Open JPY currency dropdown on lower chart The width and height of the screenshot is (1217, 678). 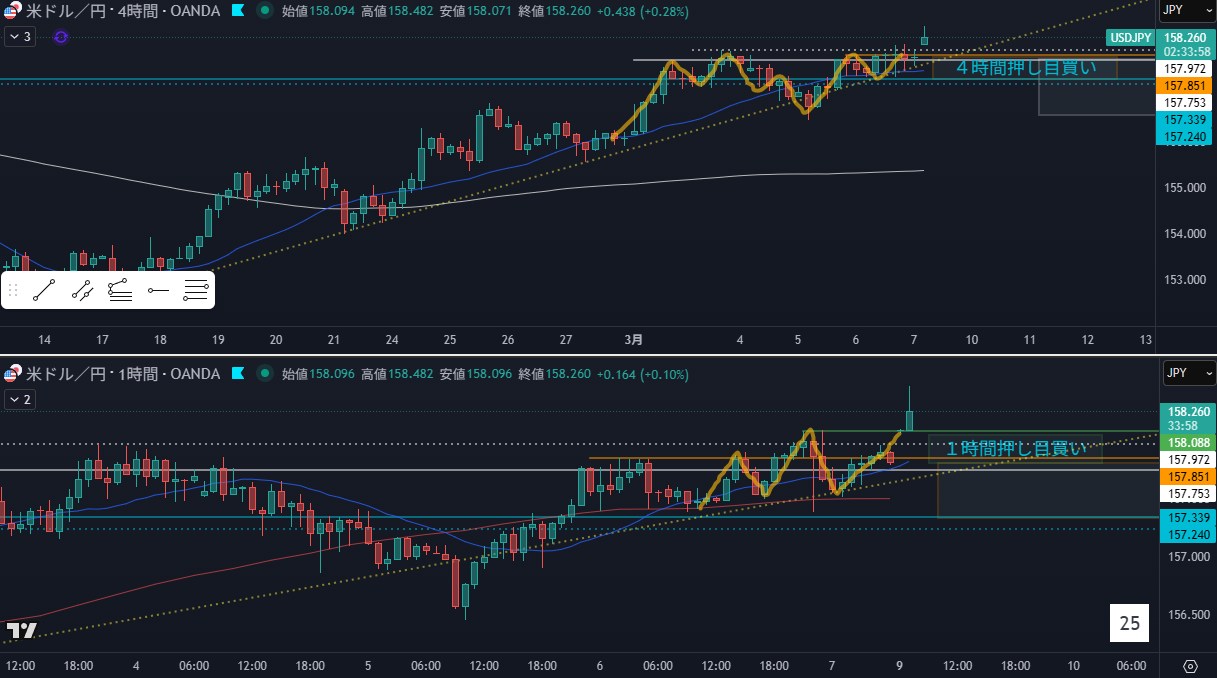click(1187, 373)
